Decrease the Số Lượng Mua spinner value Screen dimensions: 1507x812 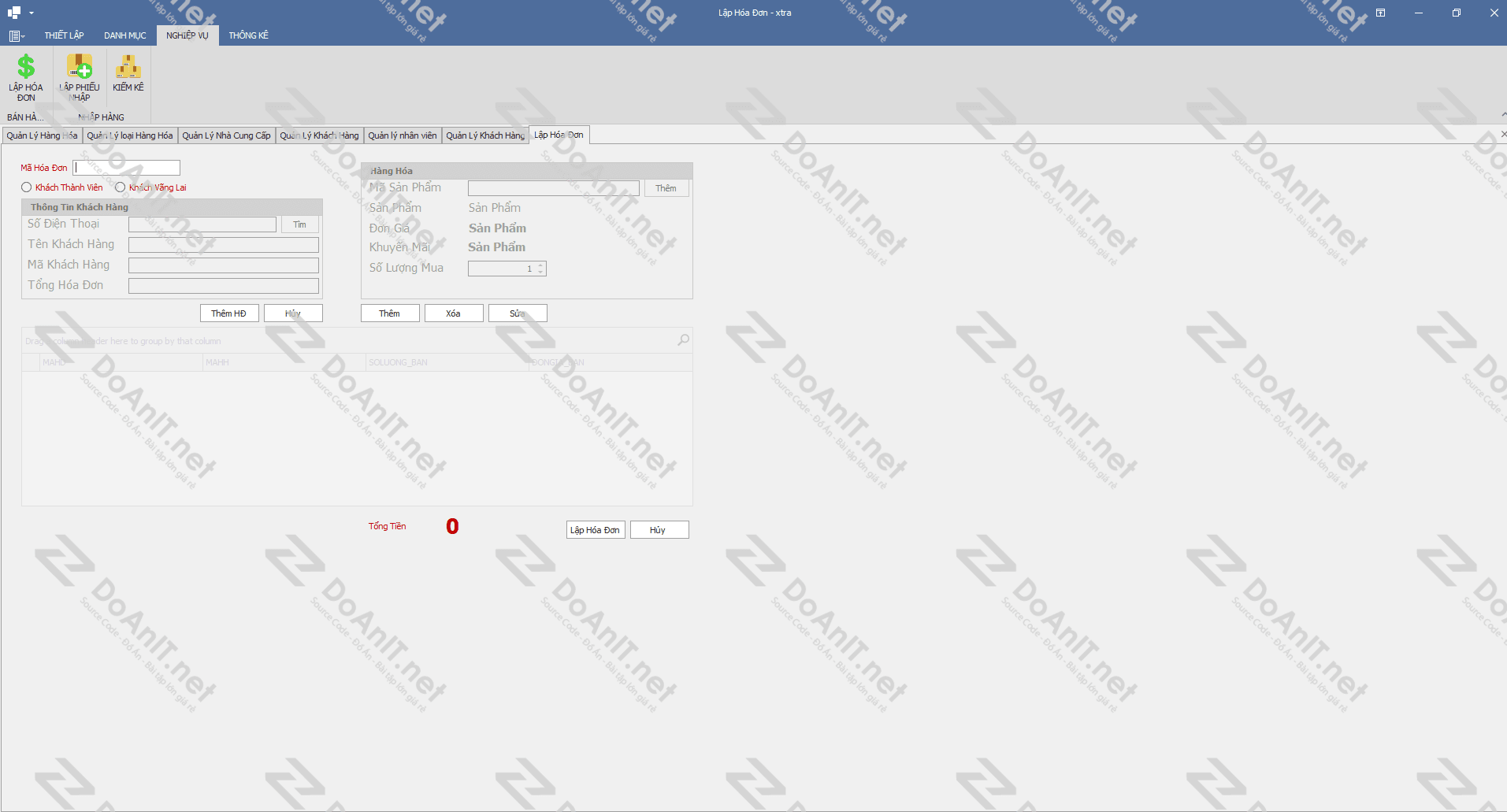click(x=540, y=272)
